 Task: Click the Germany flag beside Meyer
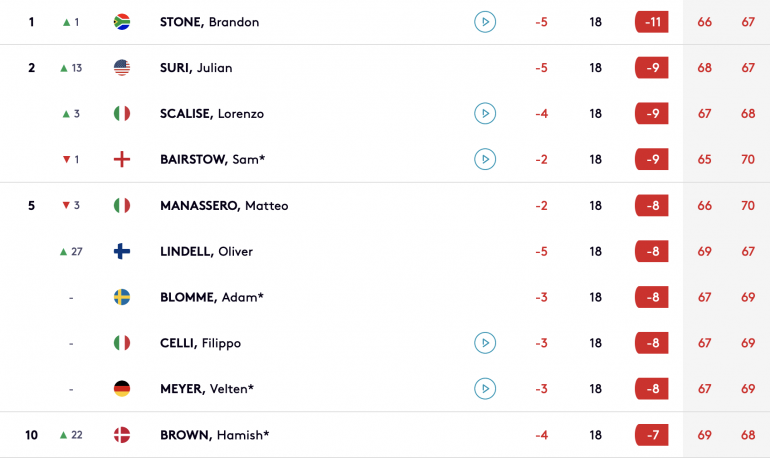coord(122,388)
